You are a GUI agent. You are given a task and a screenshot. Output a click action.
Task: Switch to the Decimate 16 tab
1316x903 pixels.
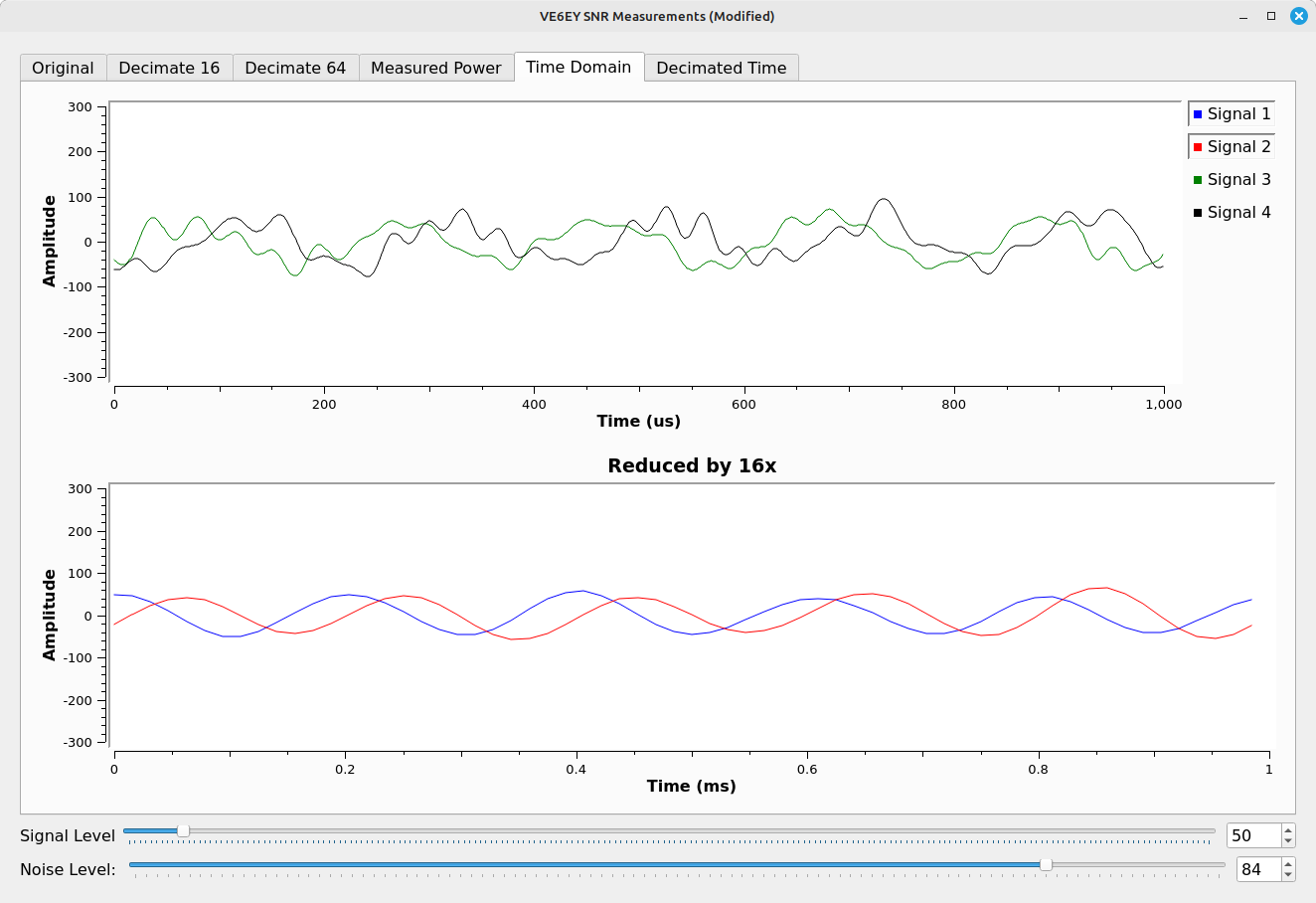tap(169, 68)
